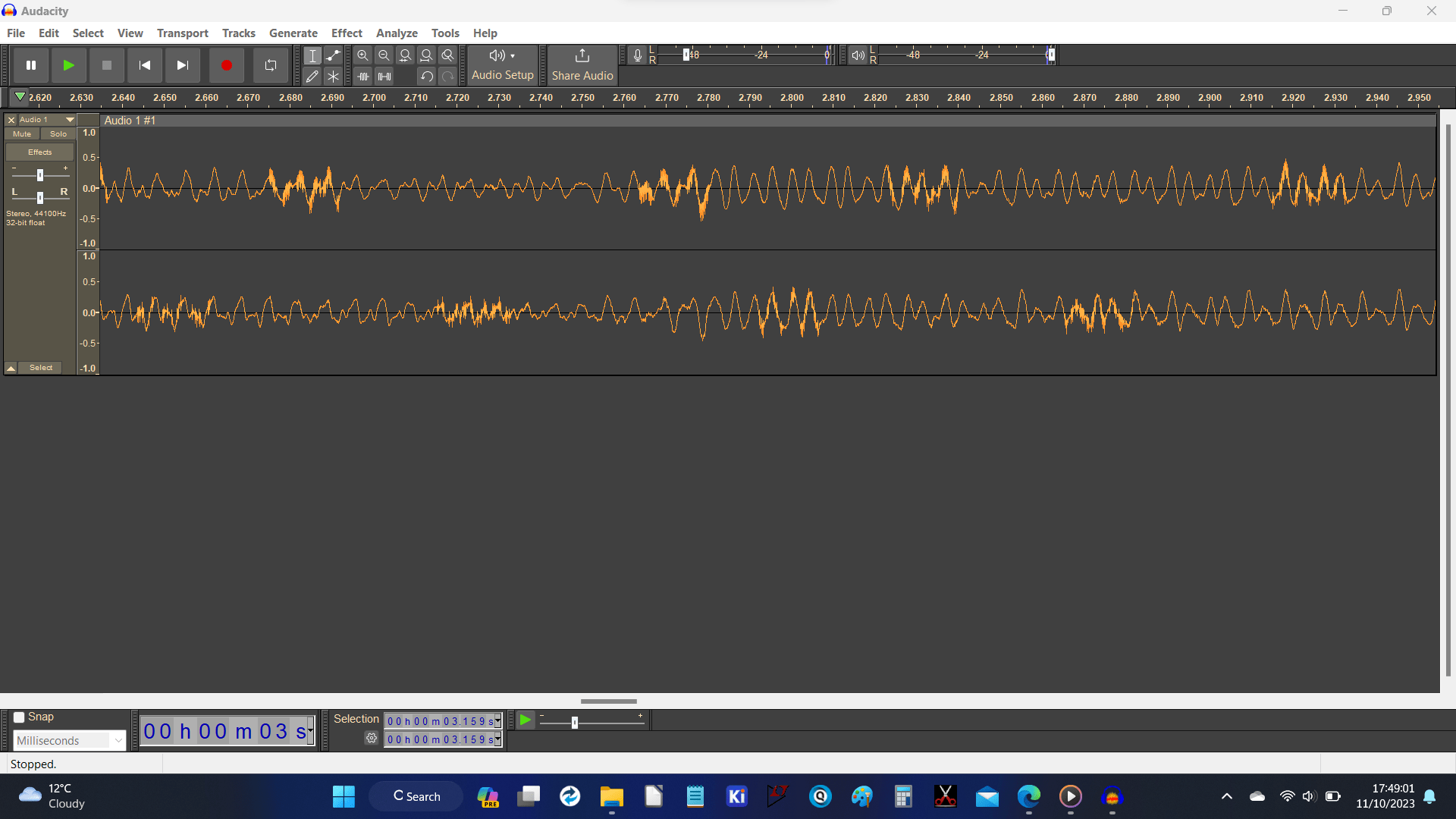Zoom in on the waveform
This screenshot has height=819, width=1456.
click(363, 55)
